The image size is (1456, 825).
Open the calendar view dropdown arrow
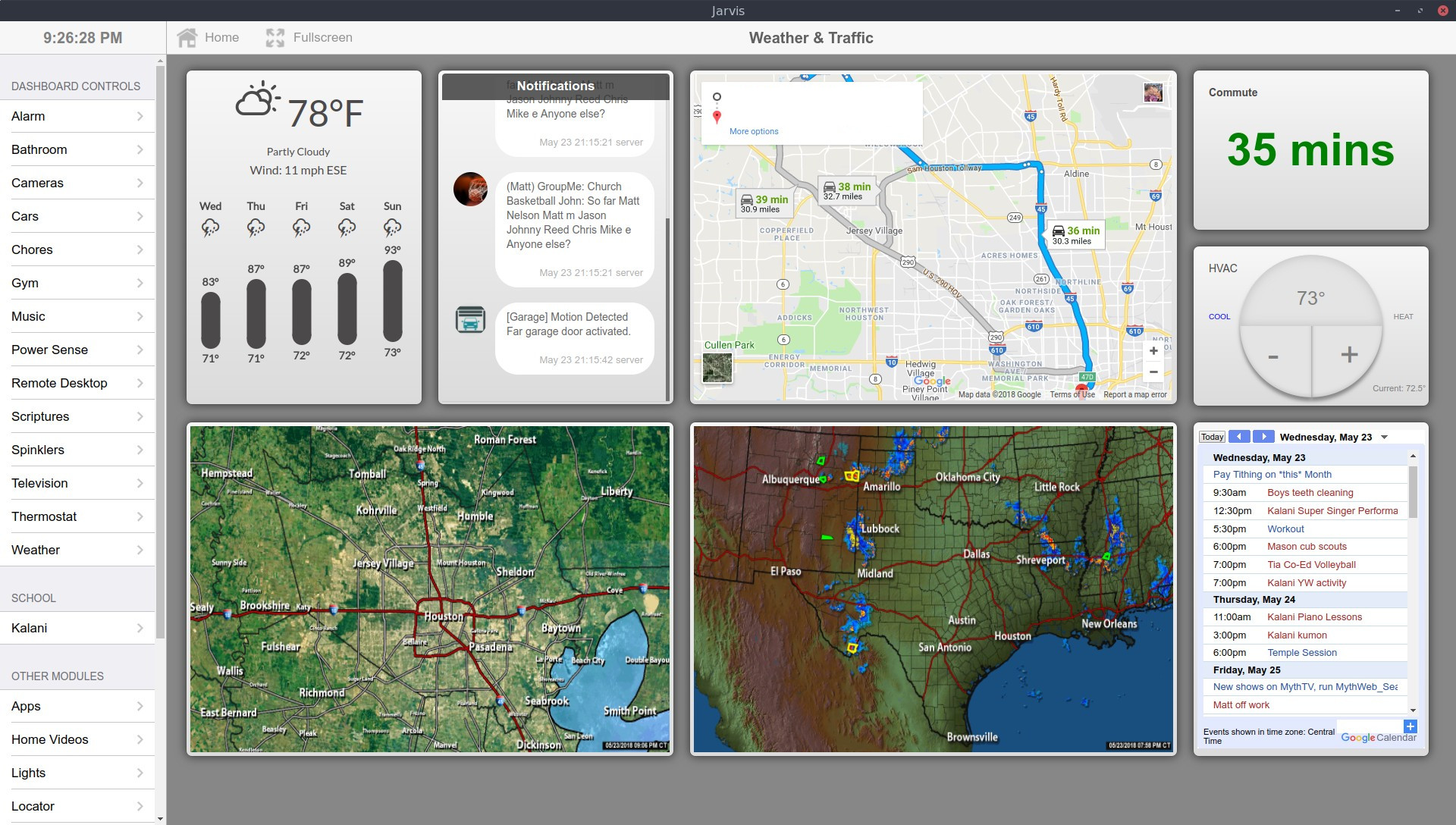[1384, 438]
